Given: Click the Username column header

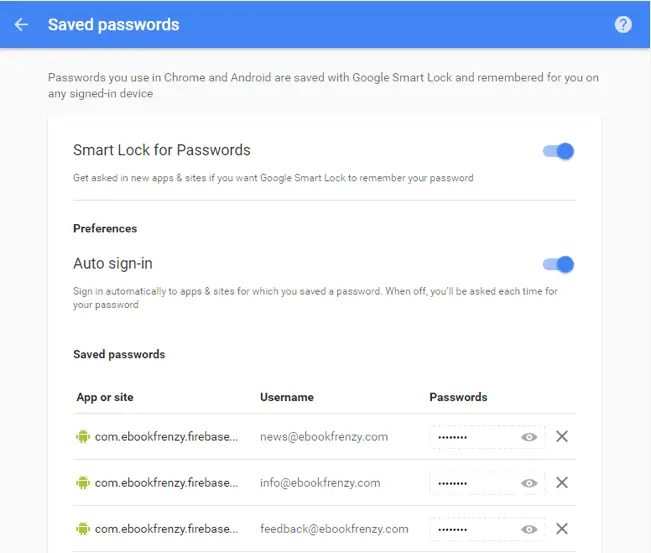Looking at the screenshot, I should point(287,397).
